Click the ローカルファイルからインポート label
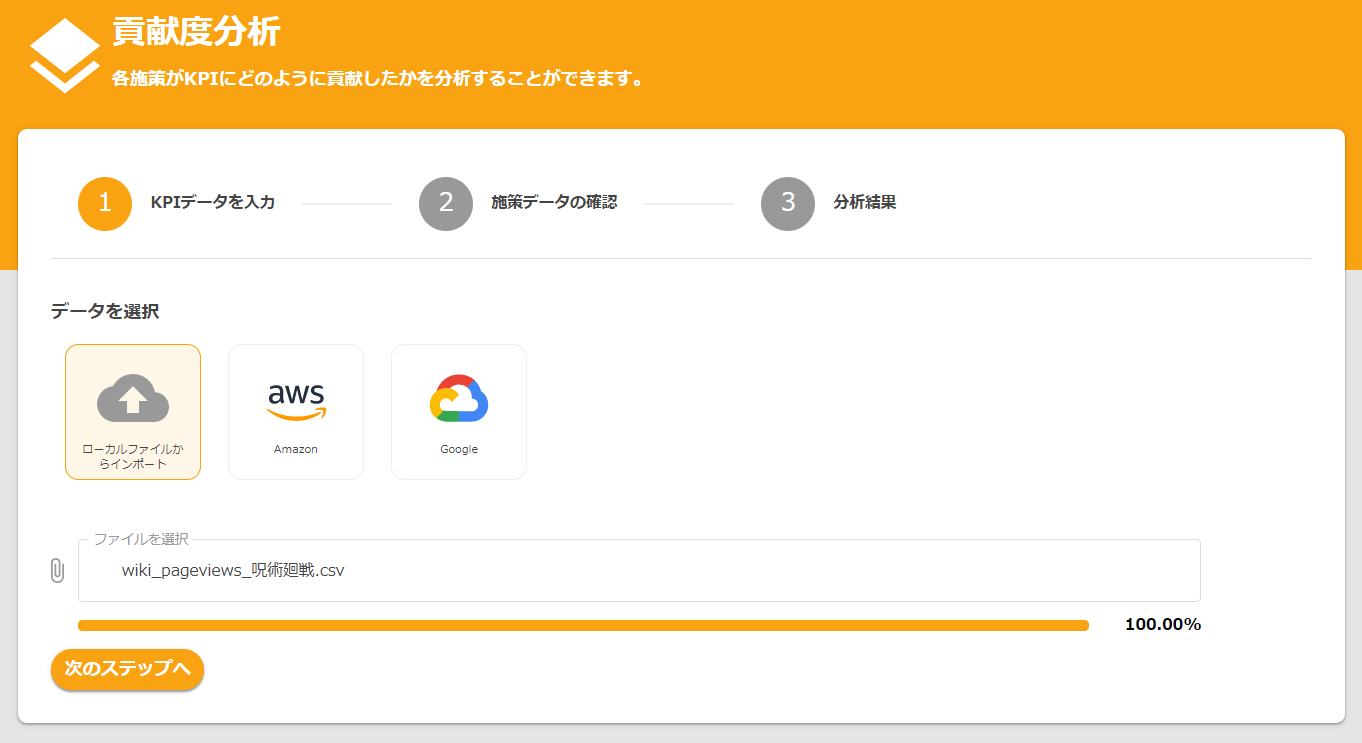 (133, 457)
